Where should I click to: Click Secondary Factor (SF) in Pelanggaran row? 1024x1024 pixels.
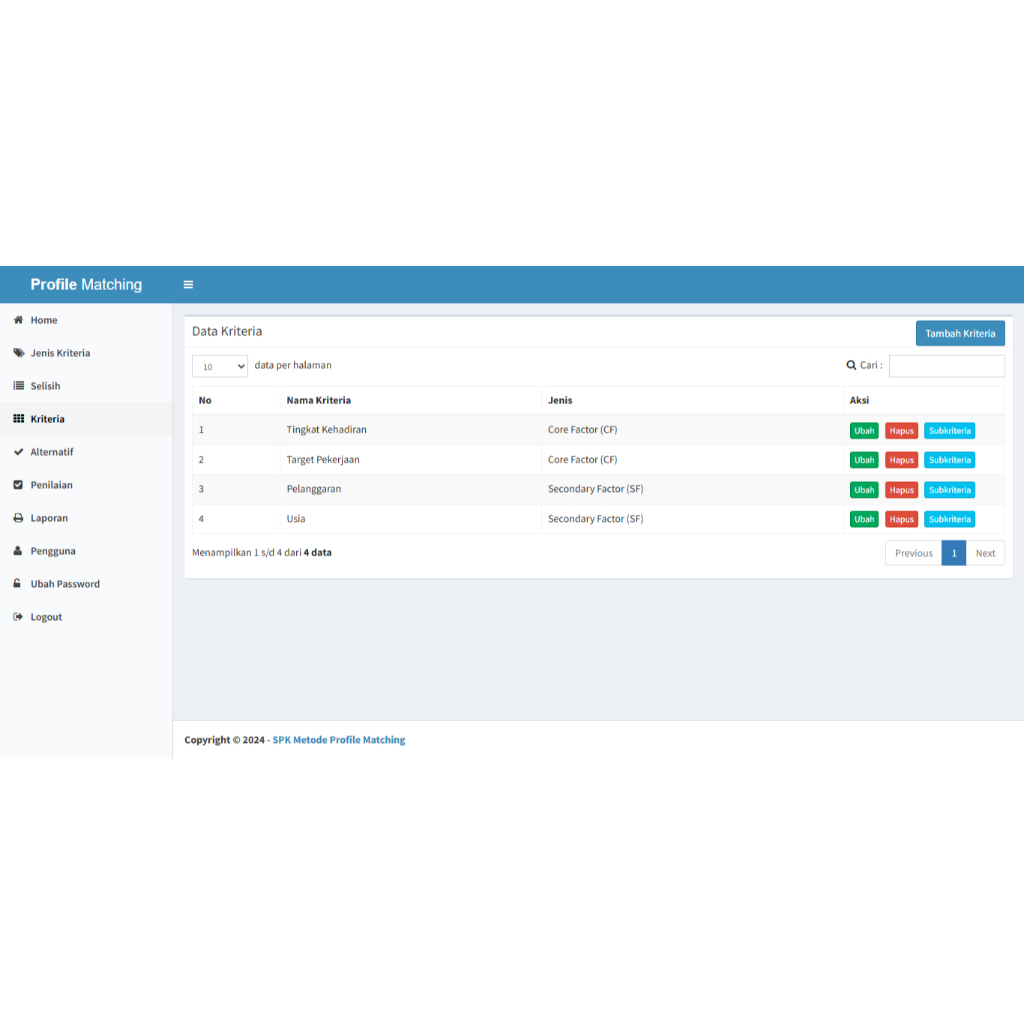pos(596,489)
